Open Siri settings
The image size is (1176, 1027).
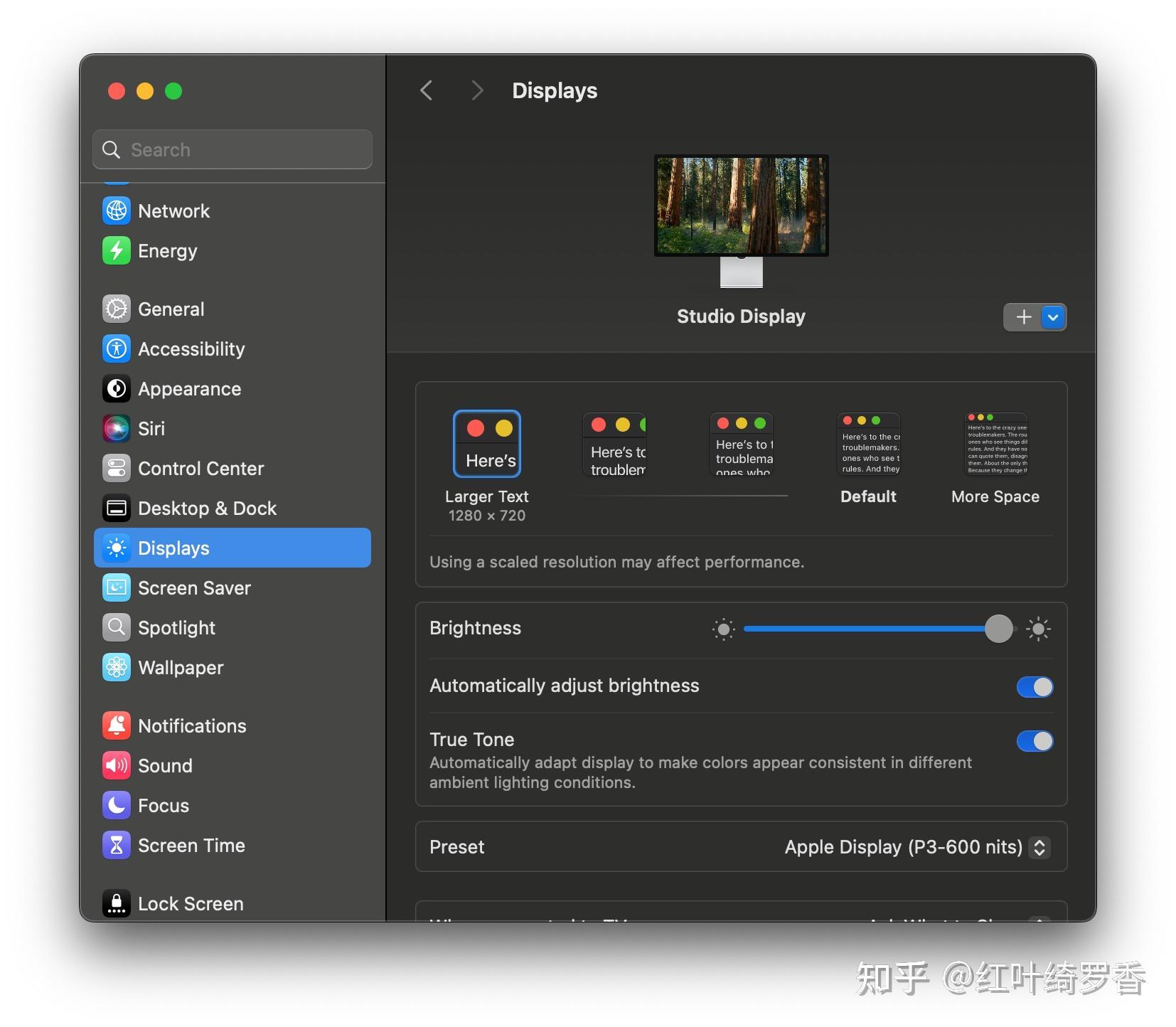tap(151, 428)
